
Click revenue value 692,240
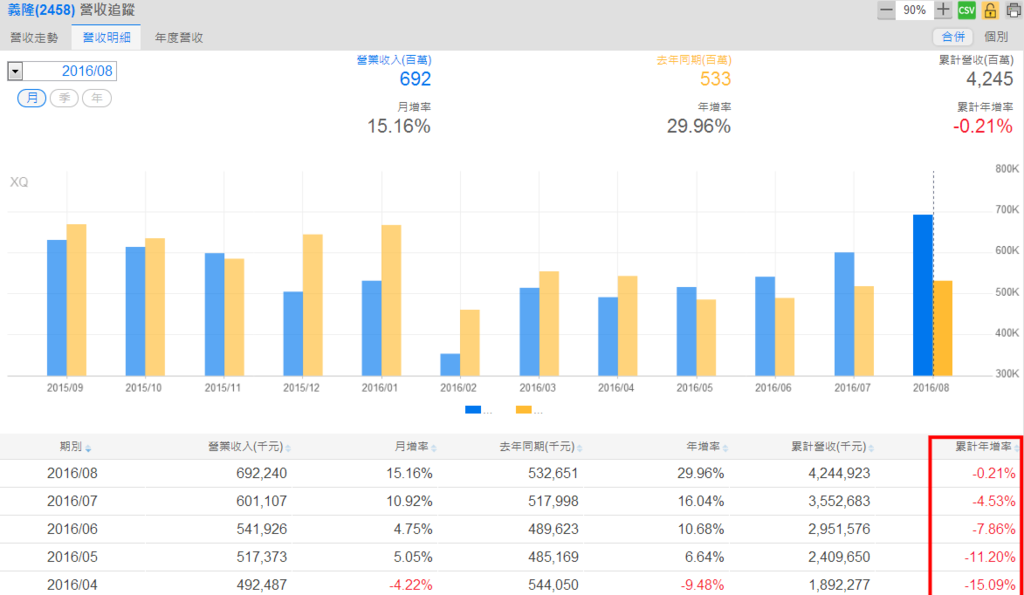(261, 473)
